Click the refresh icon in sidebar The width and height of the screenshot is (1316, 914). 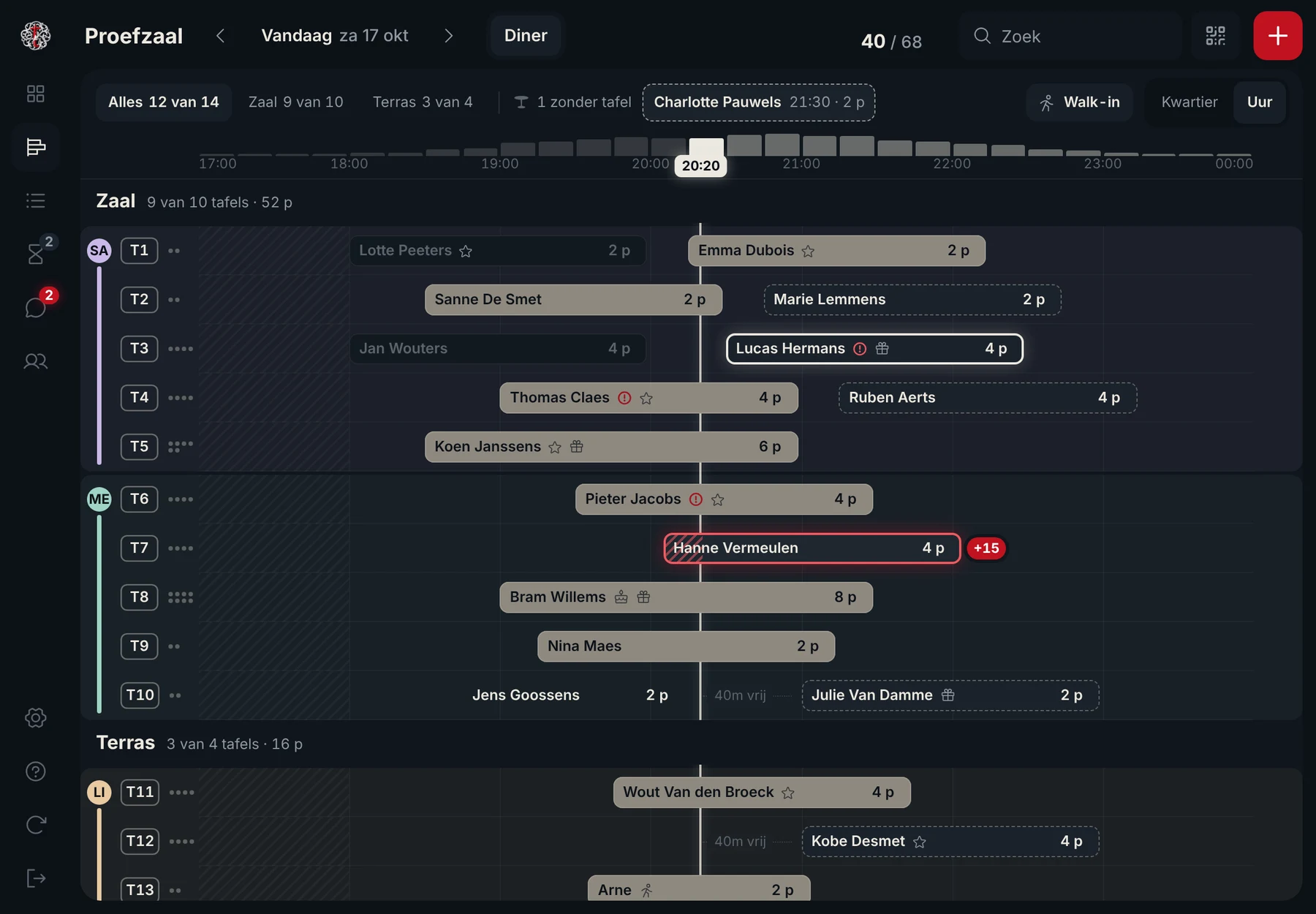pyautogui.click(x=35, y=825)
